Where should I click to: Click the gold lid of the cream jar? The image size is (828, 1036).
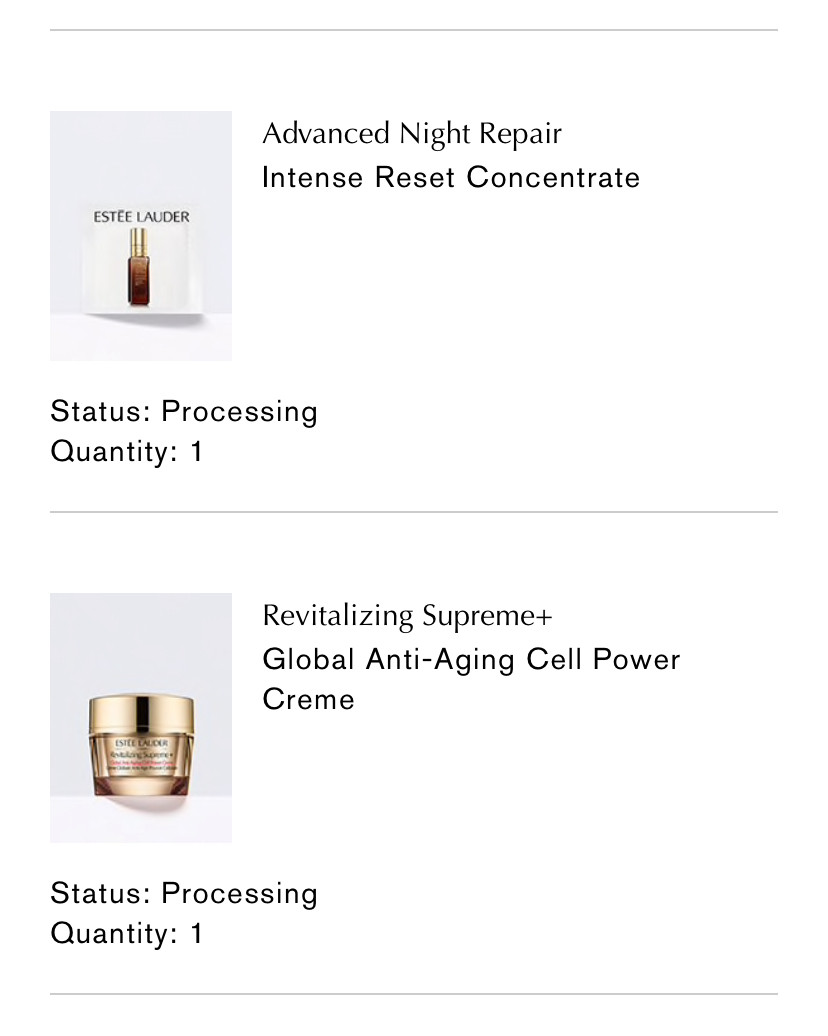pos(141,716)
